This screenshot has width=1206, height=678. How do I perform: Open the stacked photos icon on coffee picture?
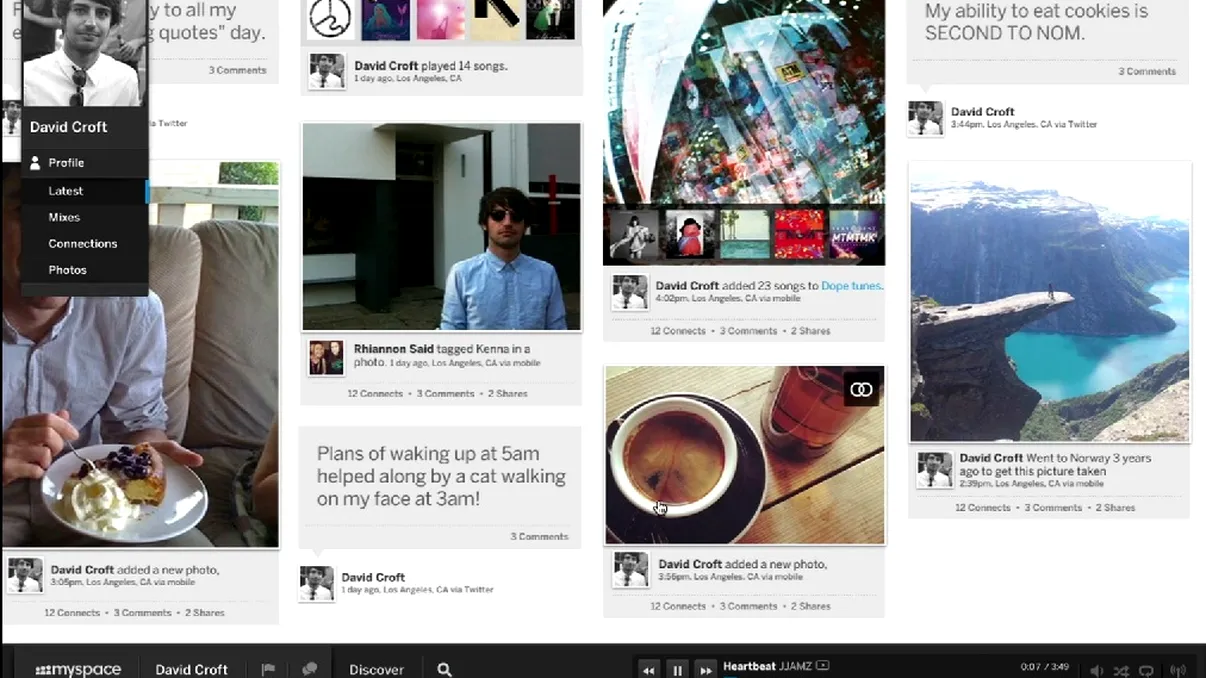click(x=861, y=389)
